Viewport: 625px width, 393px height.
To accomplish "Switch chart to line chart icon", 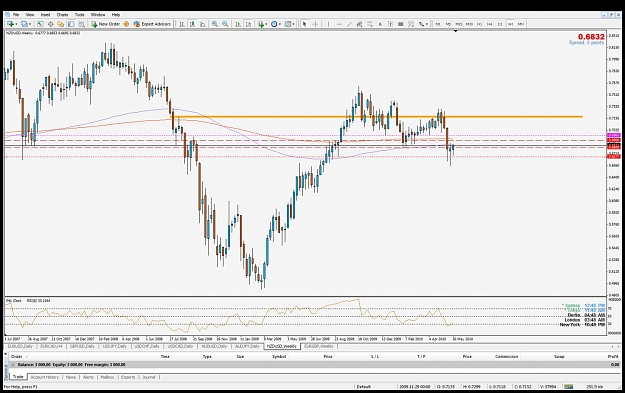I will 202,24.
